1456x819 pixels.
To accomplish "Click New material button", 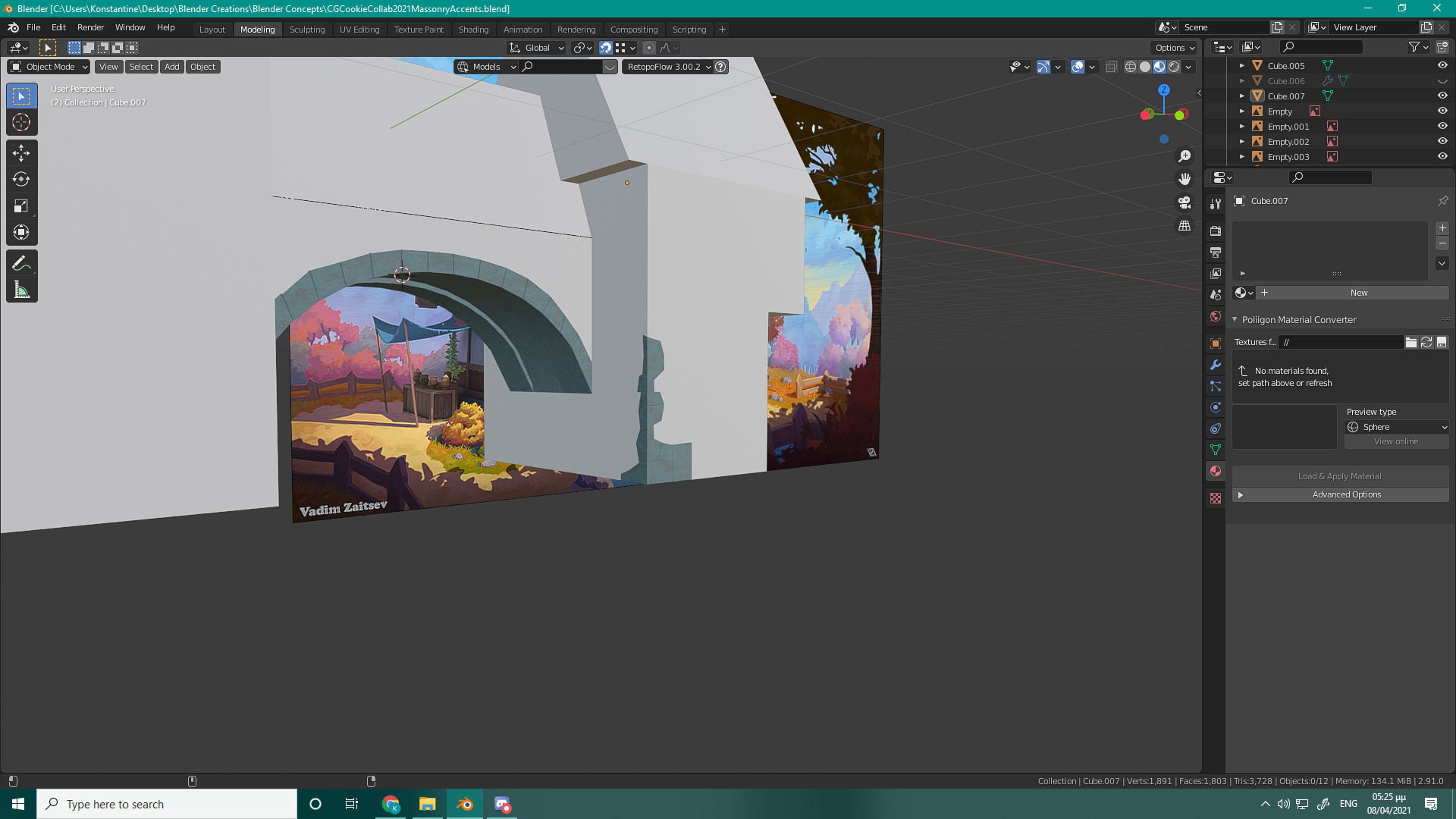I will point(1358,293).
